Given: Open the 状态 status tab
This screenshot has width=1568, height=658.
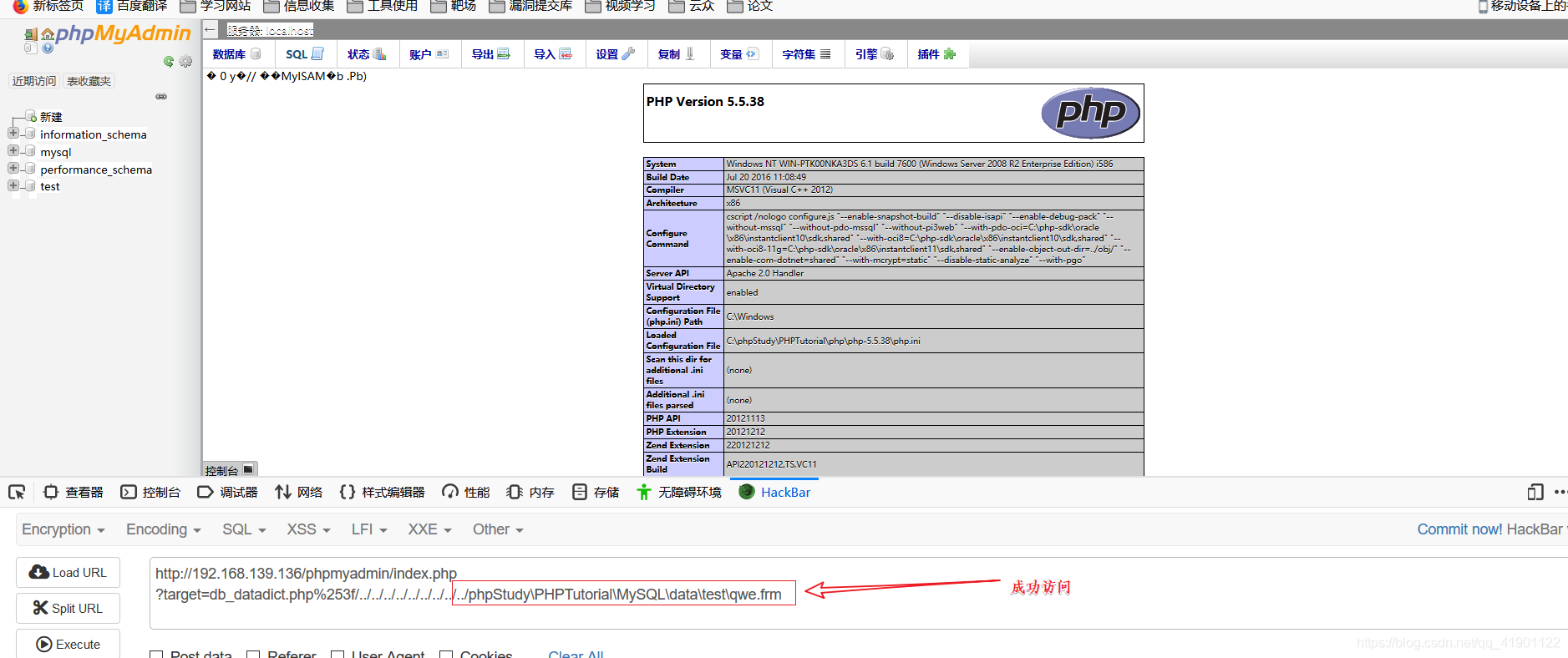Looking at the screenshot, I should pyautogui.click(x=367, y=54).
